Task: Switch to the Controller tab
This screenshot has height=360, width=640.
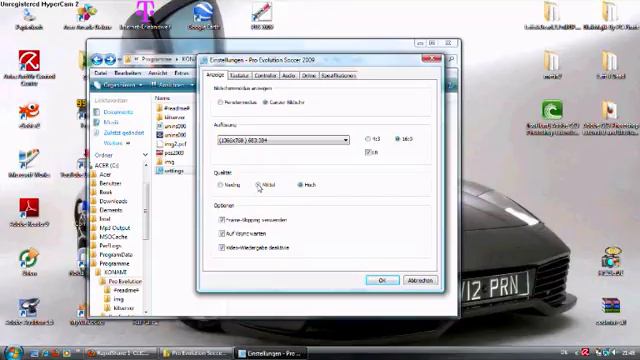Action: [265, 76]
